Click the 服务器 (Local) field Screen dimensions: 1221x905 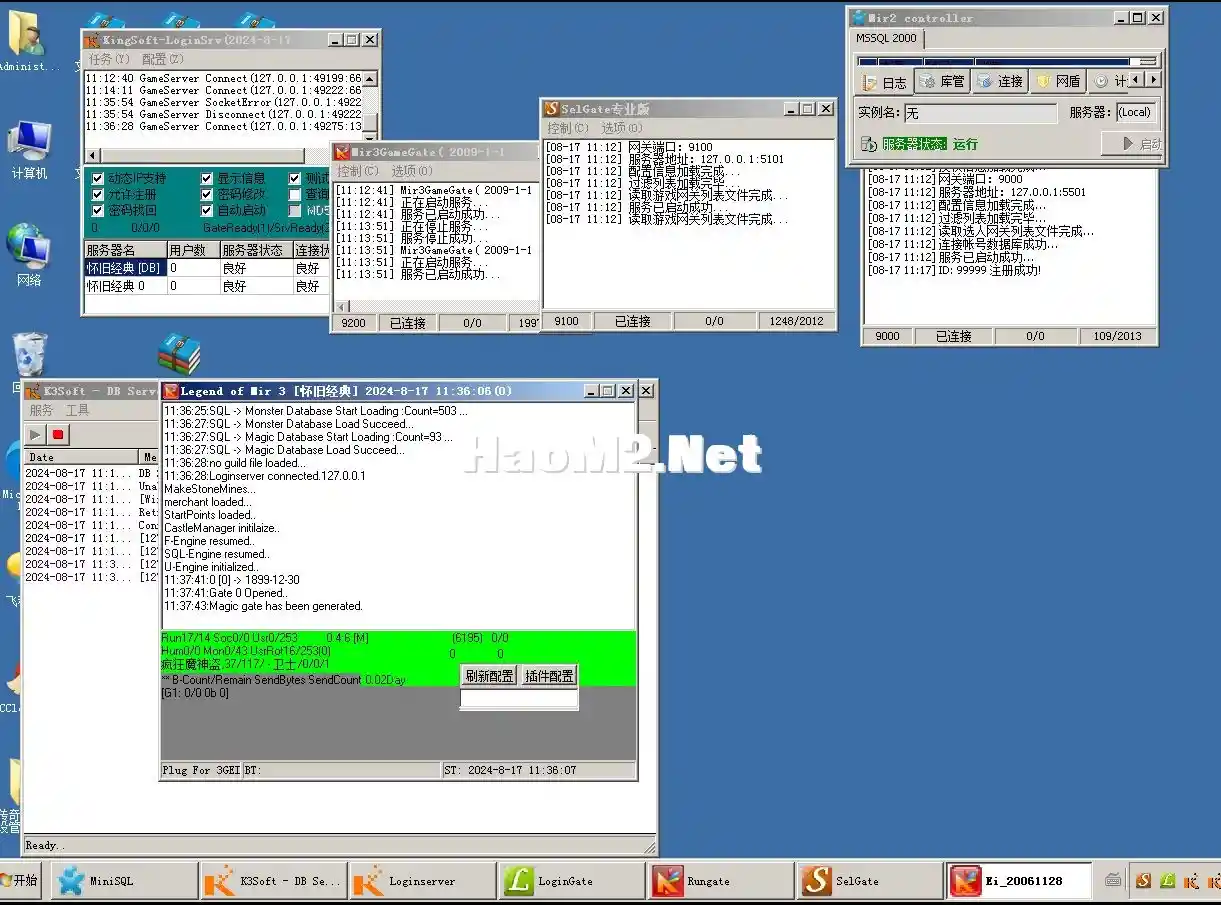[1136, 113]
